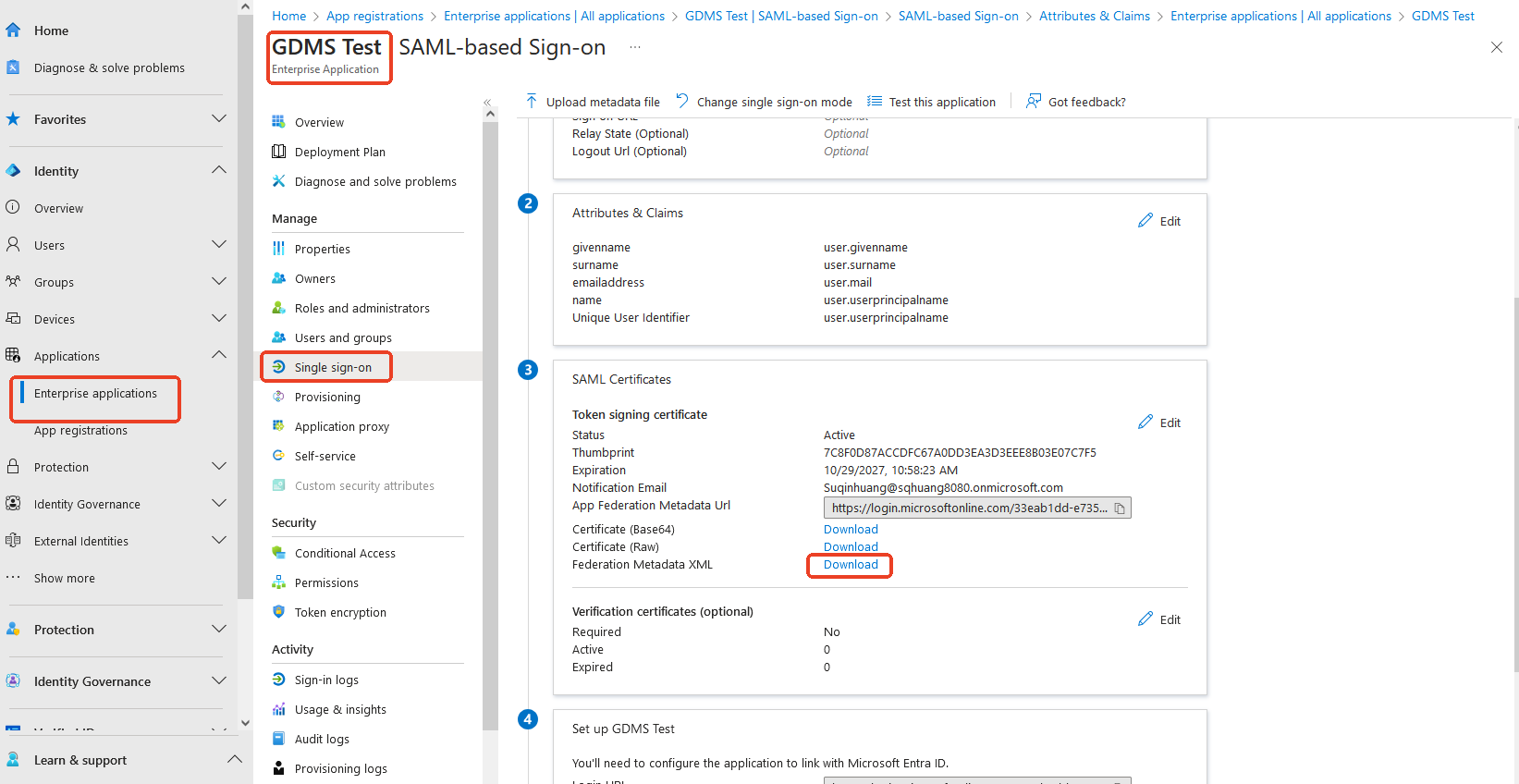Click the Token encryption shield icon

[278, 612]
